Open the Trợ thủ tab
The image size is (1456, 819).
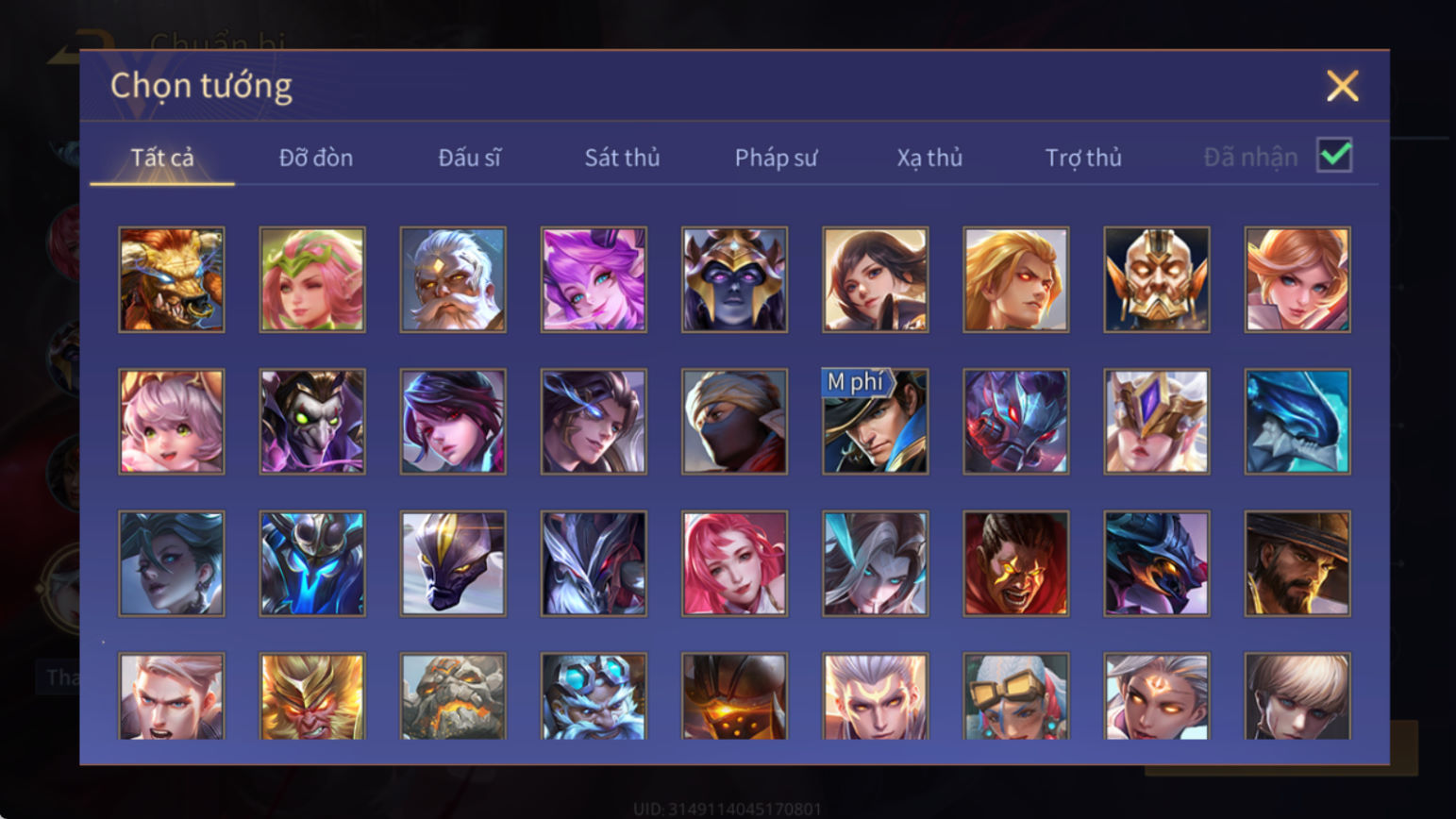point(1083,158)
